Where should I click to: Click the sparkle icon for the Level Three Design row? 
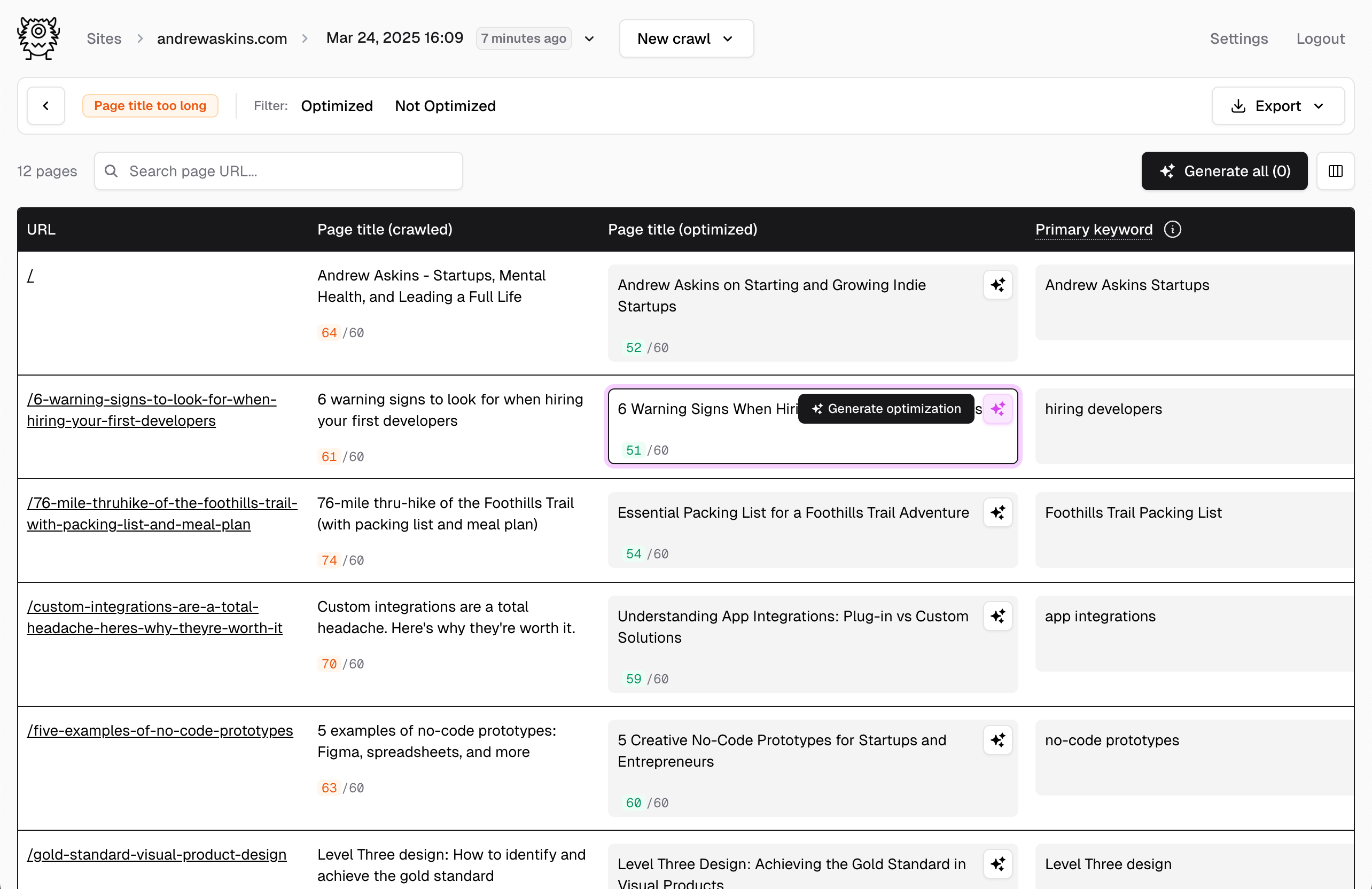point(997,864)
